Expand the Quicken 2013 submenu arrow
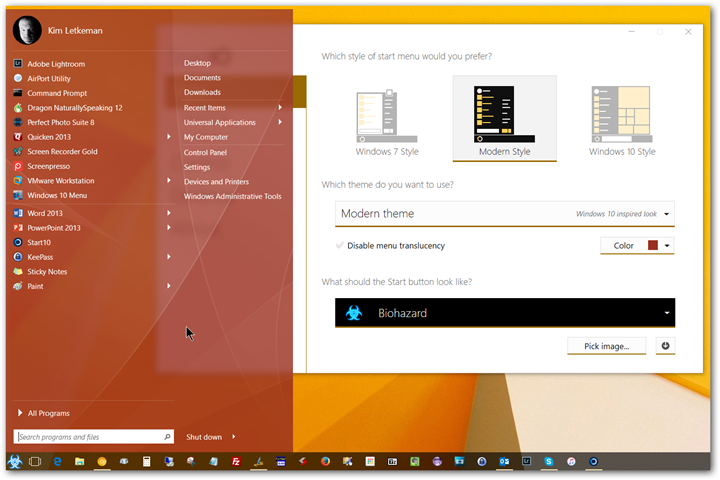Screen dimensions: 720x480 click(169, 137)
